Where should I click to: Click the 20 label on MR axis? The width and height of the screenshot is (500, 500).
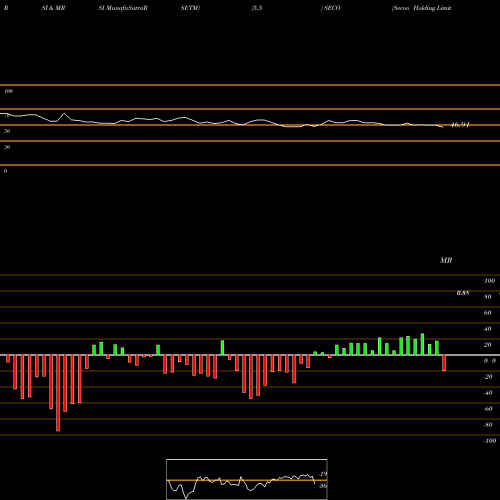[x=488, y=345]
